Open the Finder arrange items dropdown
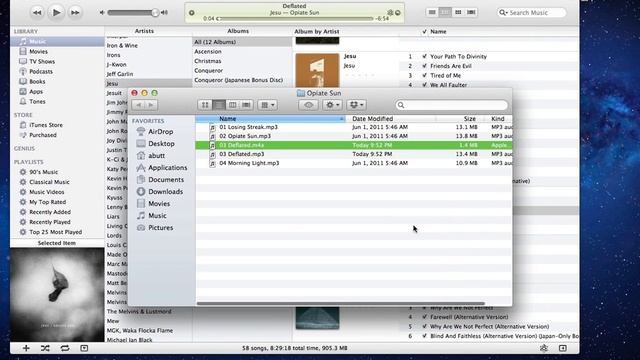640x360 pixels. (x=268, y=105)
